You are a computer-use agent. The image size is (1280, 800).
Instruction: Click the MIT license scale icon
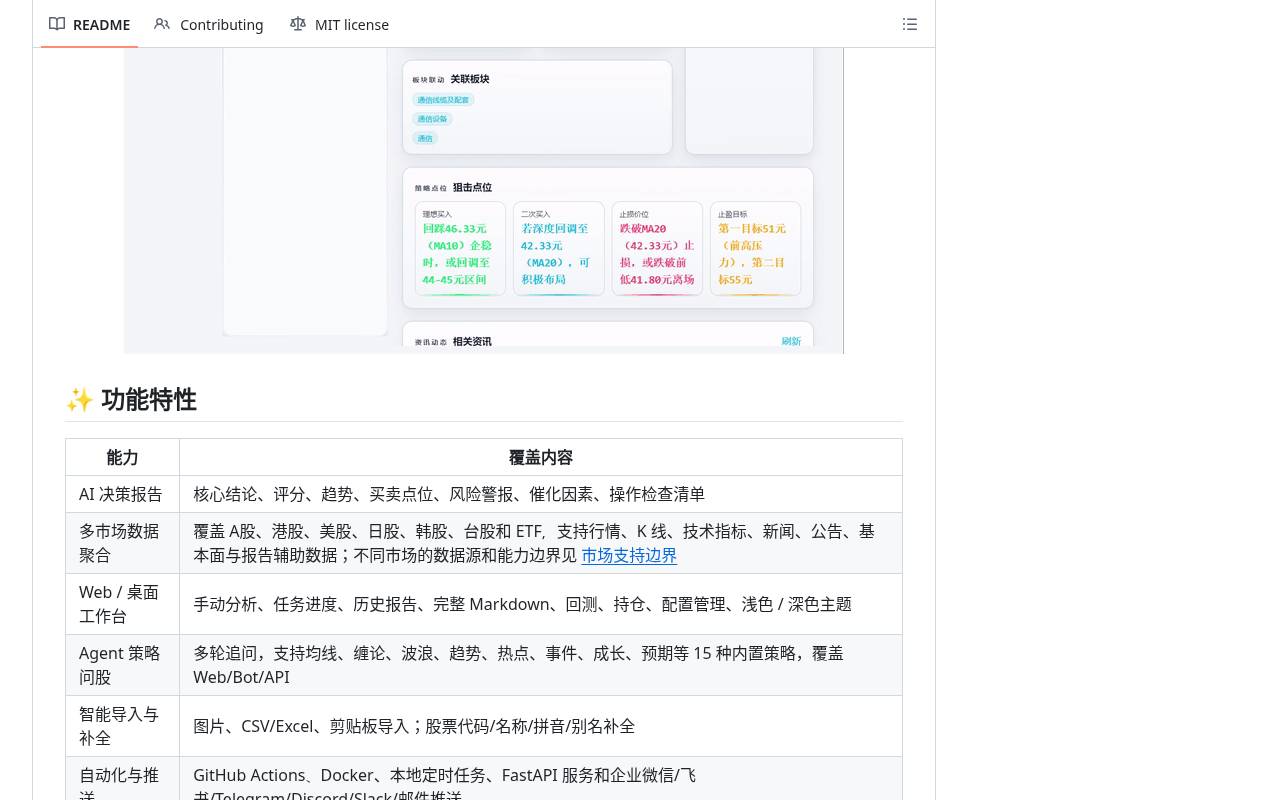[297, 24]
